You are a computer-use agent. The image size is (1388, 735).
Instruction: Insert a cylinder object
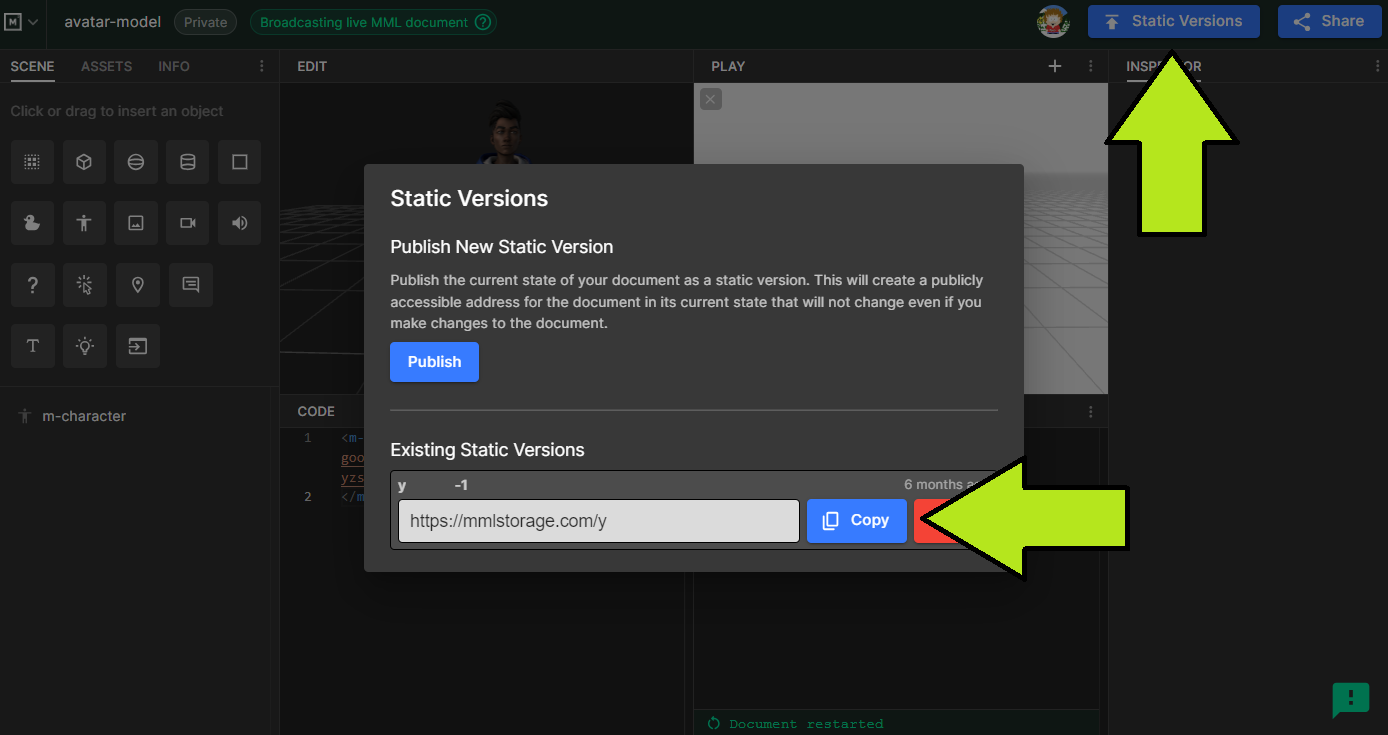click(188, 162)
